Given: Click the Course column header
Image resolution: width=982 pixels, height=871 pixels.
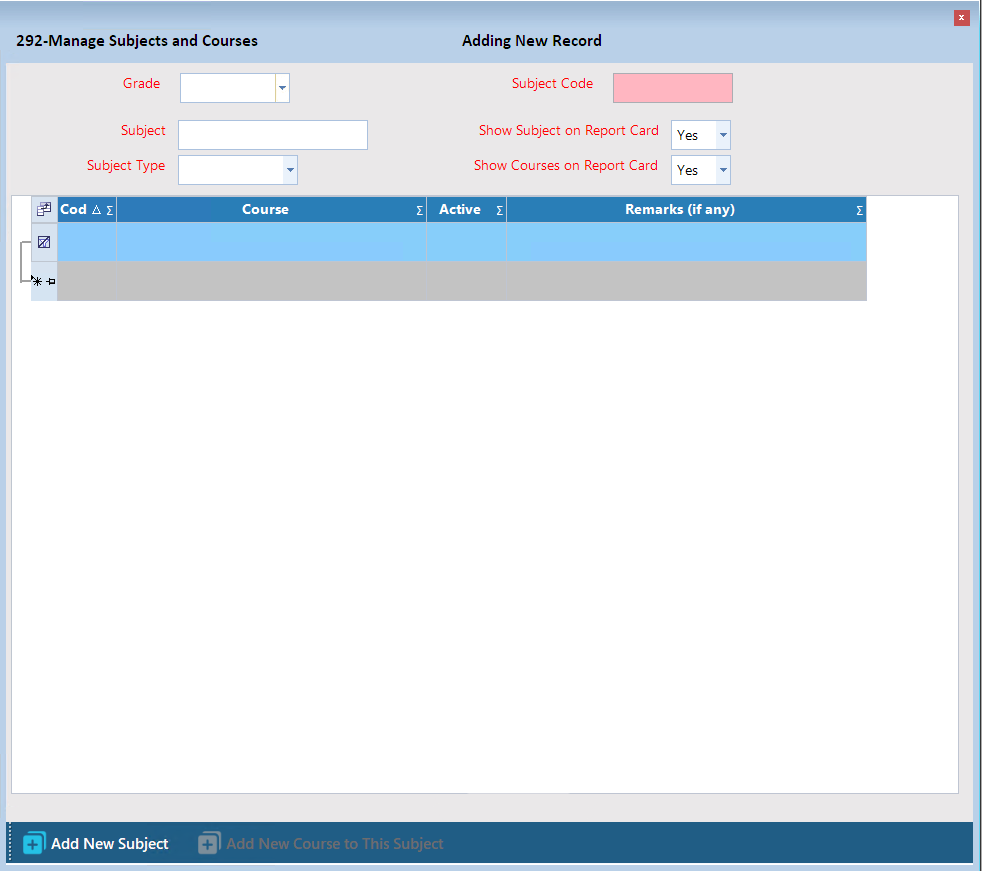Looking at the screenshot, I should [x=265, y=210].
